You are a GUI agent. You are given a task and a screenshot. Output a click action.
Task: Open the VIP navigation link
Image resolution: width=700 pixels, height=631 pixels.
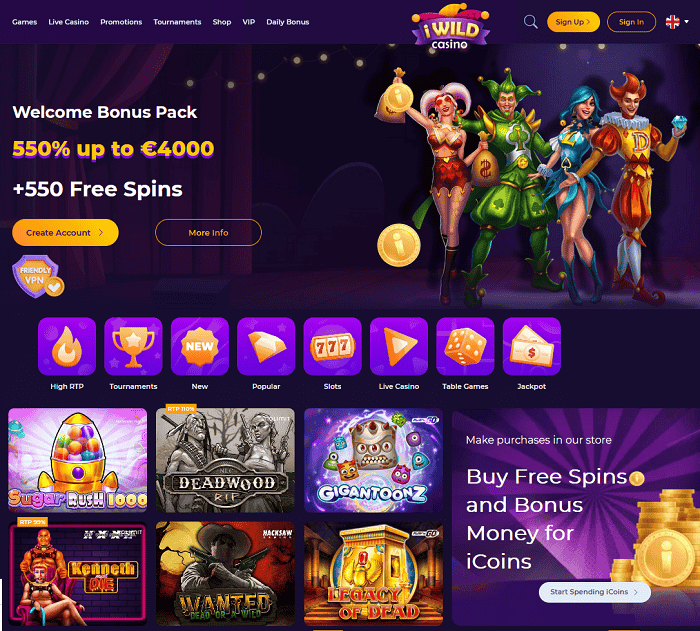tap(249, 22)
